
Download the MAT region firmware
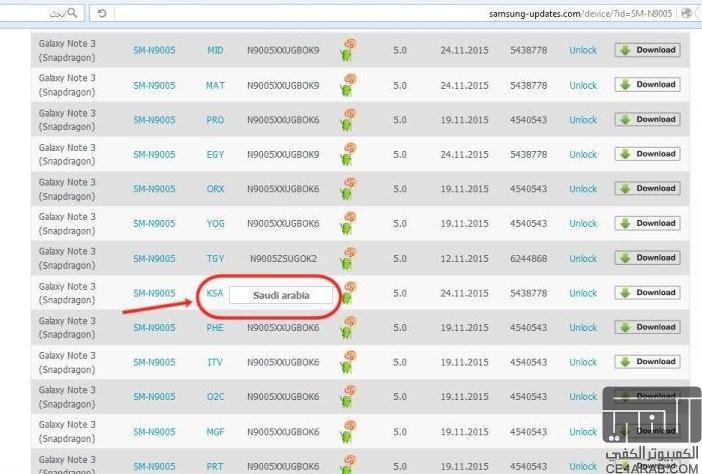point(647,84)
